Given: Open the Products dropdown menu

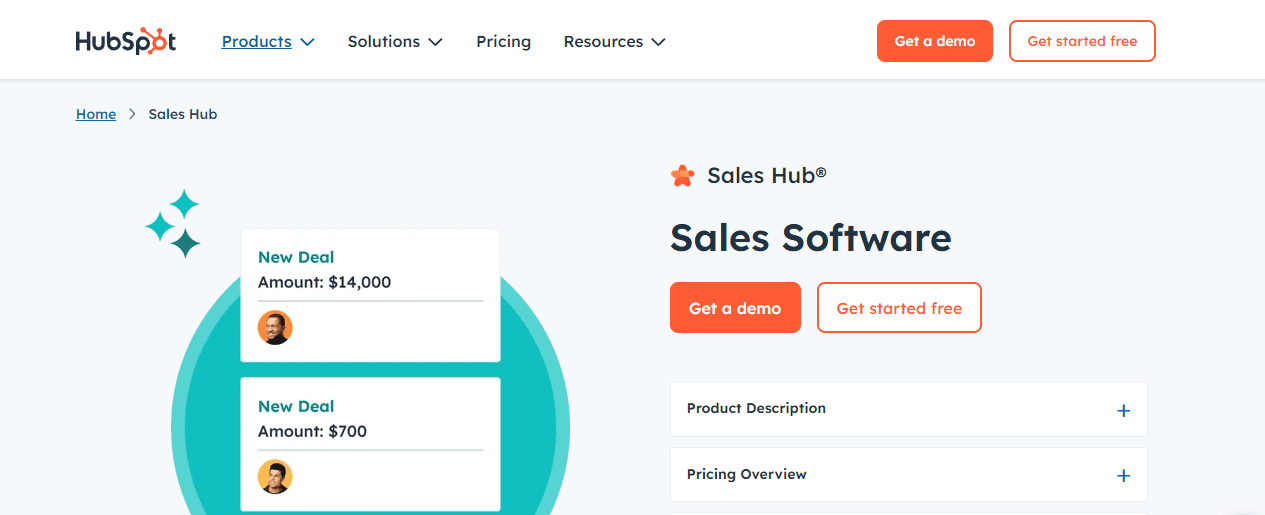Looking at the screenshot, I should pyautogui.click(x=268, y=42).
